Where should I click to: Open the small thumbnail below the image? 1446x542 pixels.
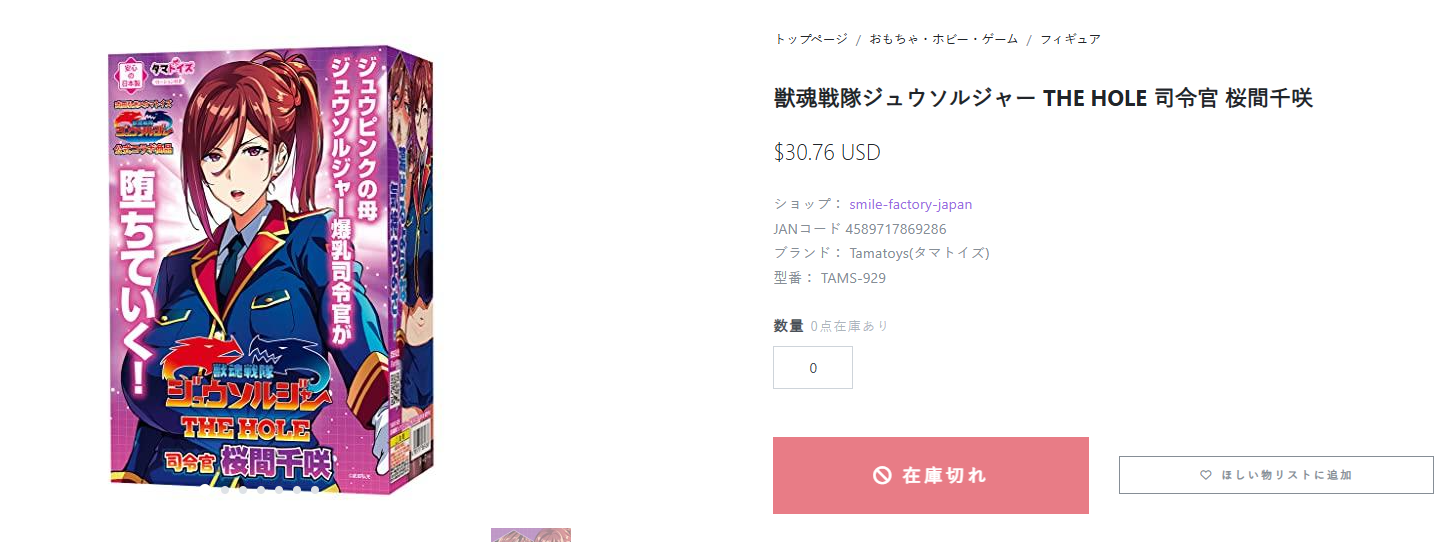click(531, 535)
